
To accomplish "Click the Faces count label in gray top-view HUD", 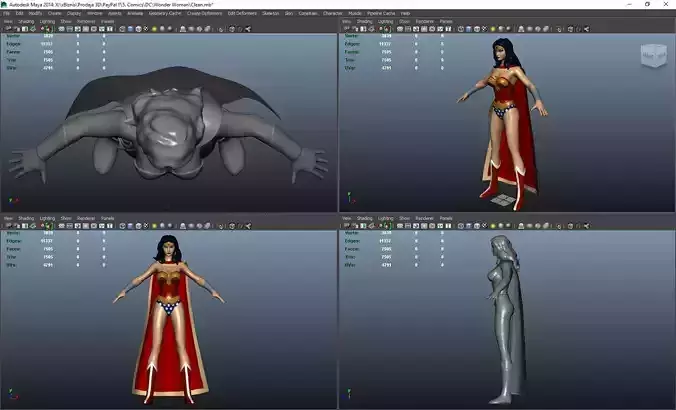I will [x=13, y=52].
